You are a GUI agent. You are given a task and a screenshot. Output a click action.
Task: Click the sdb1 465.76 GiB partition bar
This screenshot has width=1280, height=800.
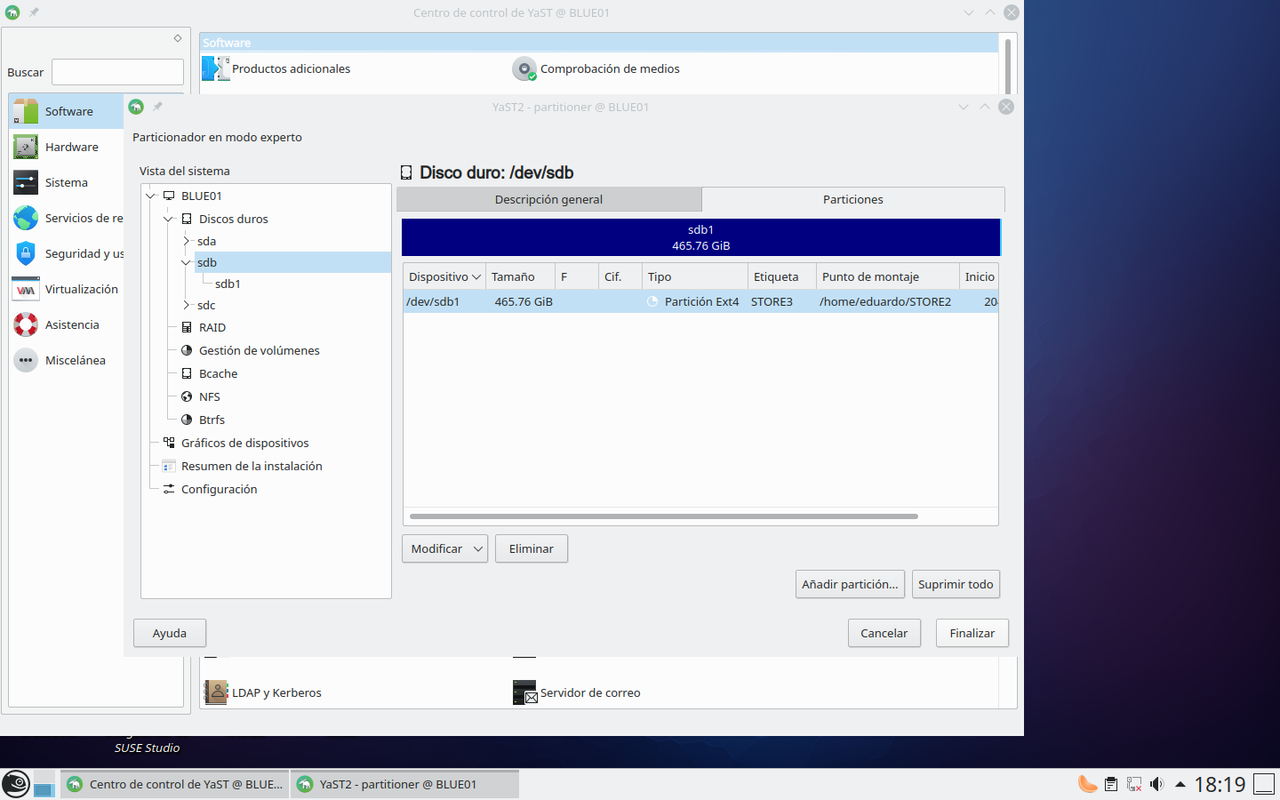point(700,237)
